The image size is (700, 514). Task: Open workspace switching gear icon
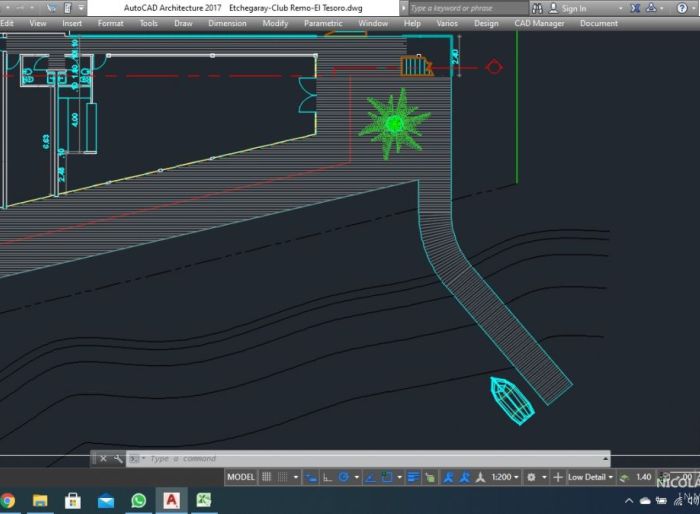click(531, 477)
